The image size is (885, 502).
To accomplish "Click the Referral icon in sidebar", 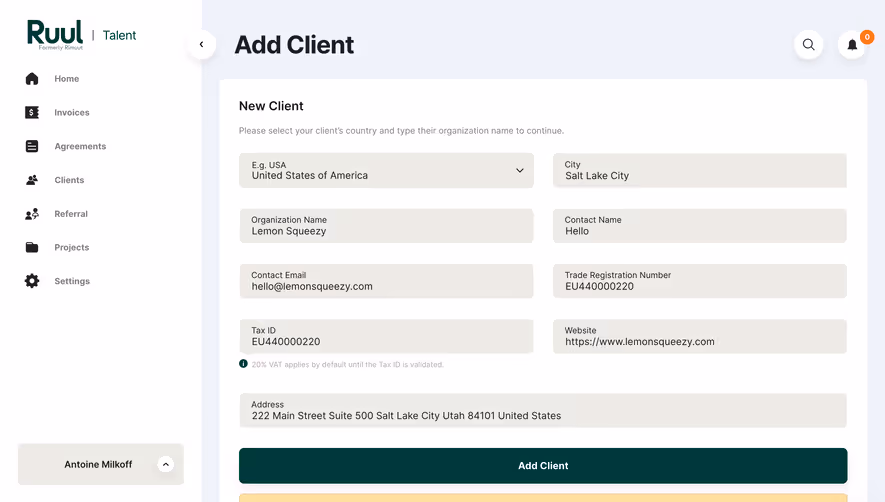I will 32,214.
